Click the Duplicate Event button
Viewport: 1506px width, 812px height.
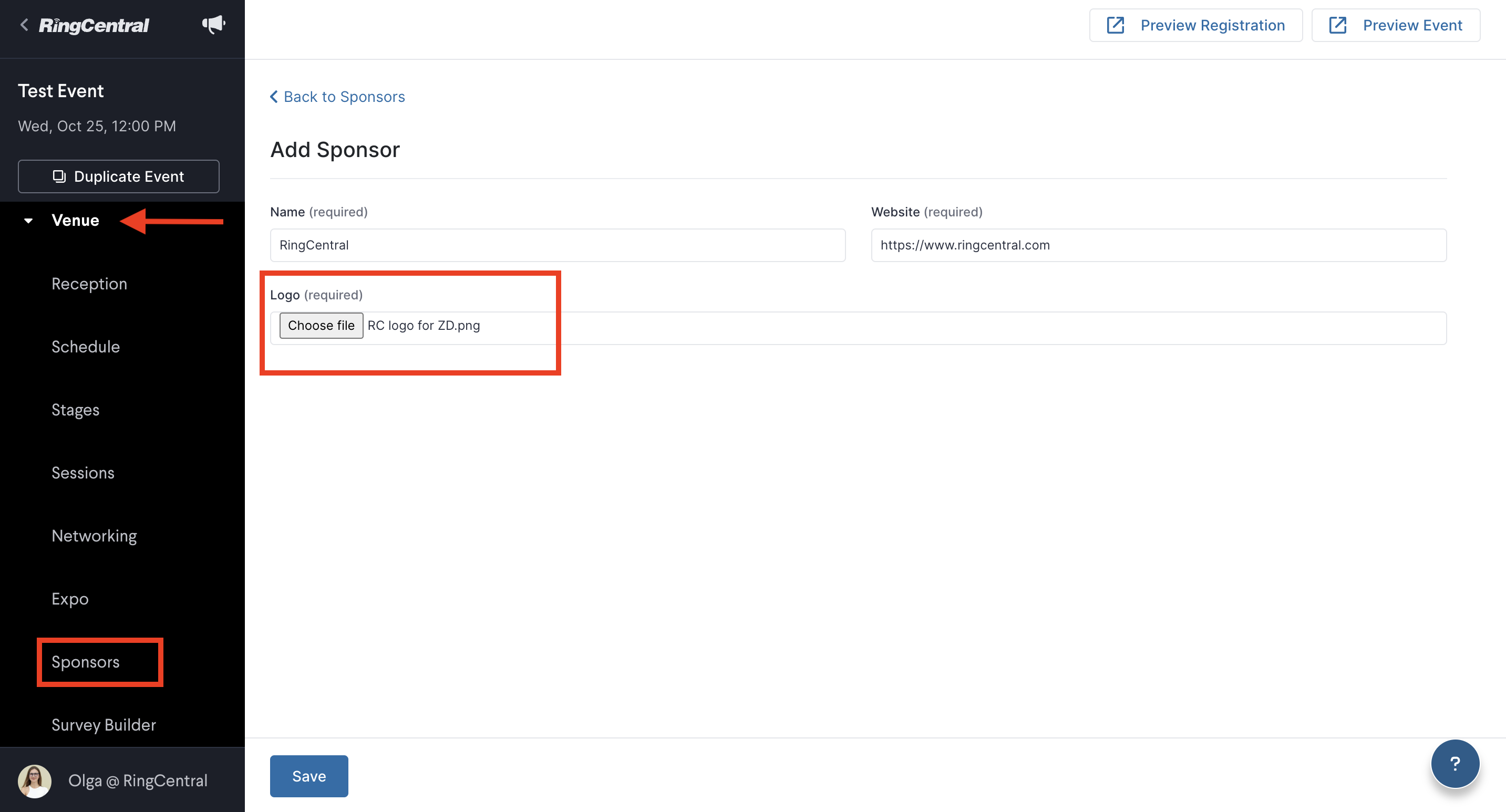tap(119, 176)
